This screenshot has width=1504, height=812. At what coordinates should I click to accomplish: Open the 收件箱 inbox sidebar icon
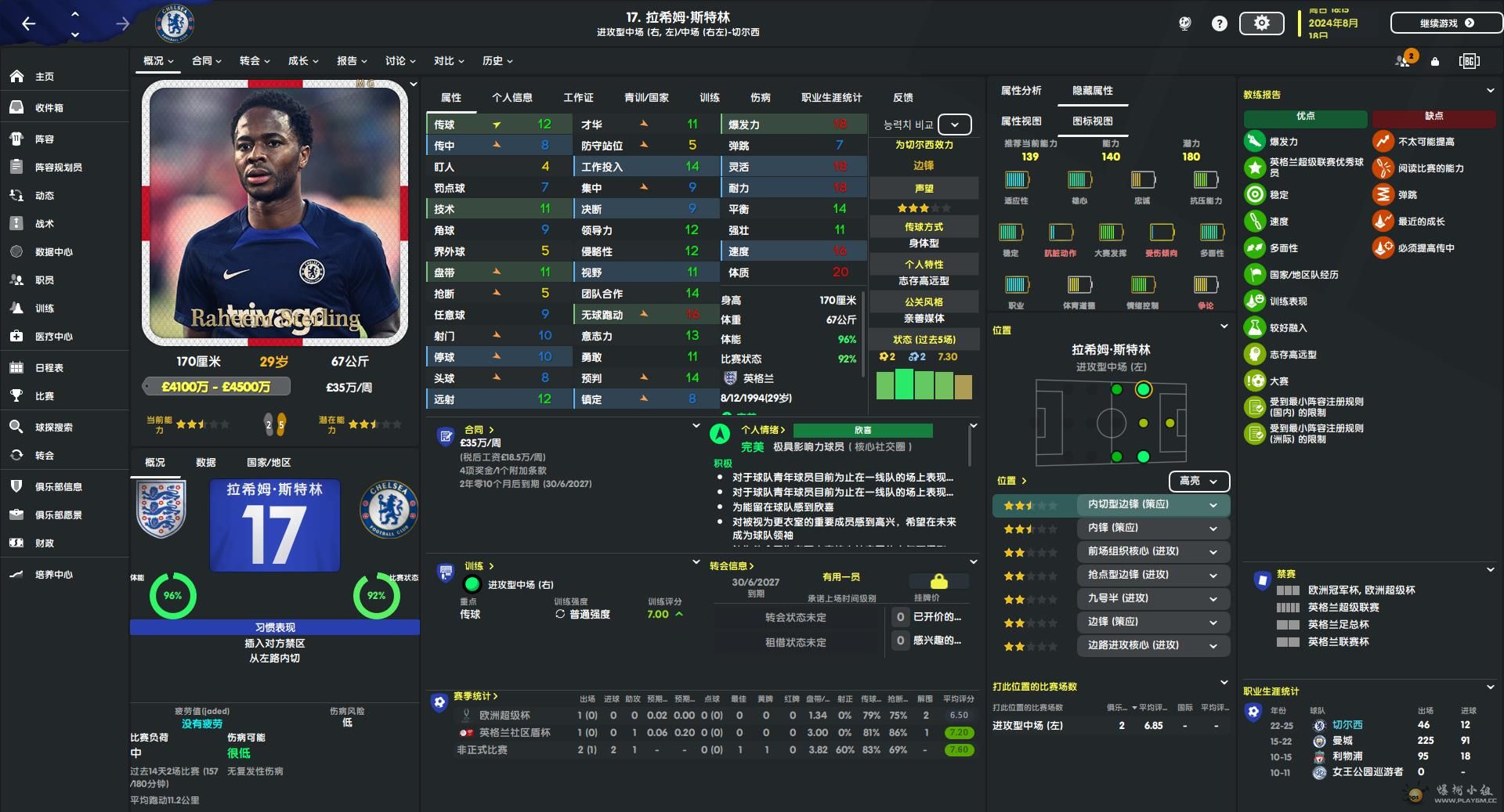click(16, 107)
